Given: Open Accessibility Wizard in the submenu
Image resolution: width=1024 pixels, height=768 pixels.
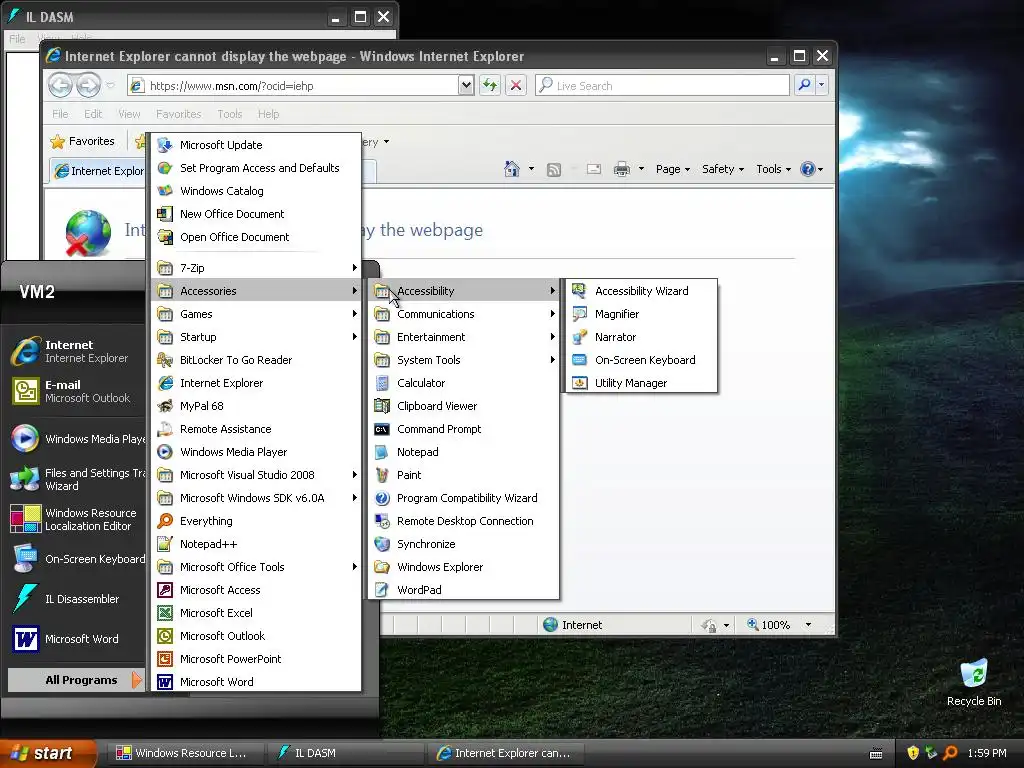Looking at the screenshot, I should coord(640,291).
